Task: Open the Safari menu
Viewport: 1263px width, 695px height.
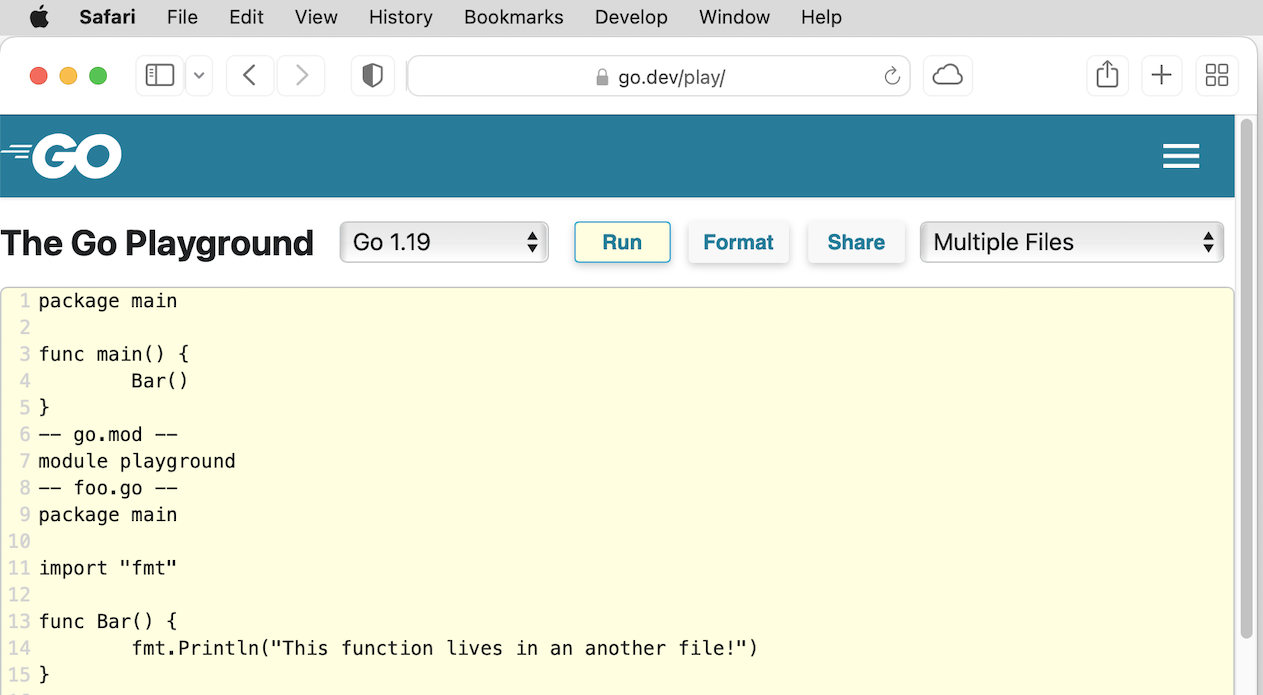Action: pyautogui.click(x=107, y=17)
